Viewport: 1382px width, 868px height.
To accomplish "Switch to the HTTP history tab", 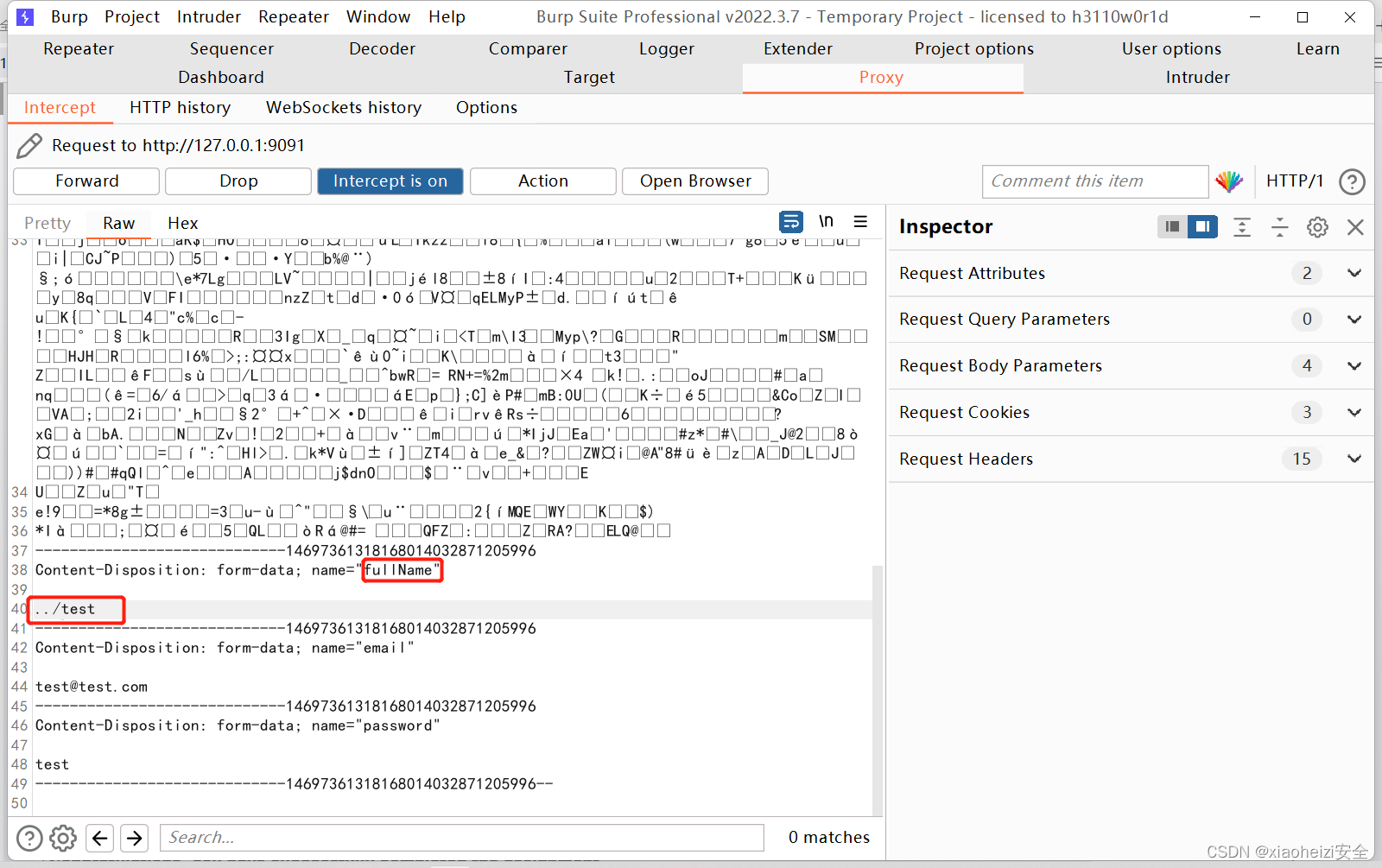I will pyautogui.click(x=180, y=107).
